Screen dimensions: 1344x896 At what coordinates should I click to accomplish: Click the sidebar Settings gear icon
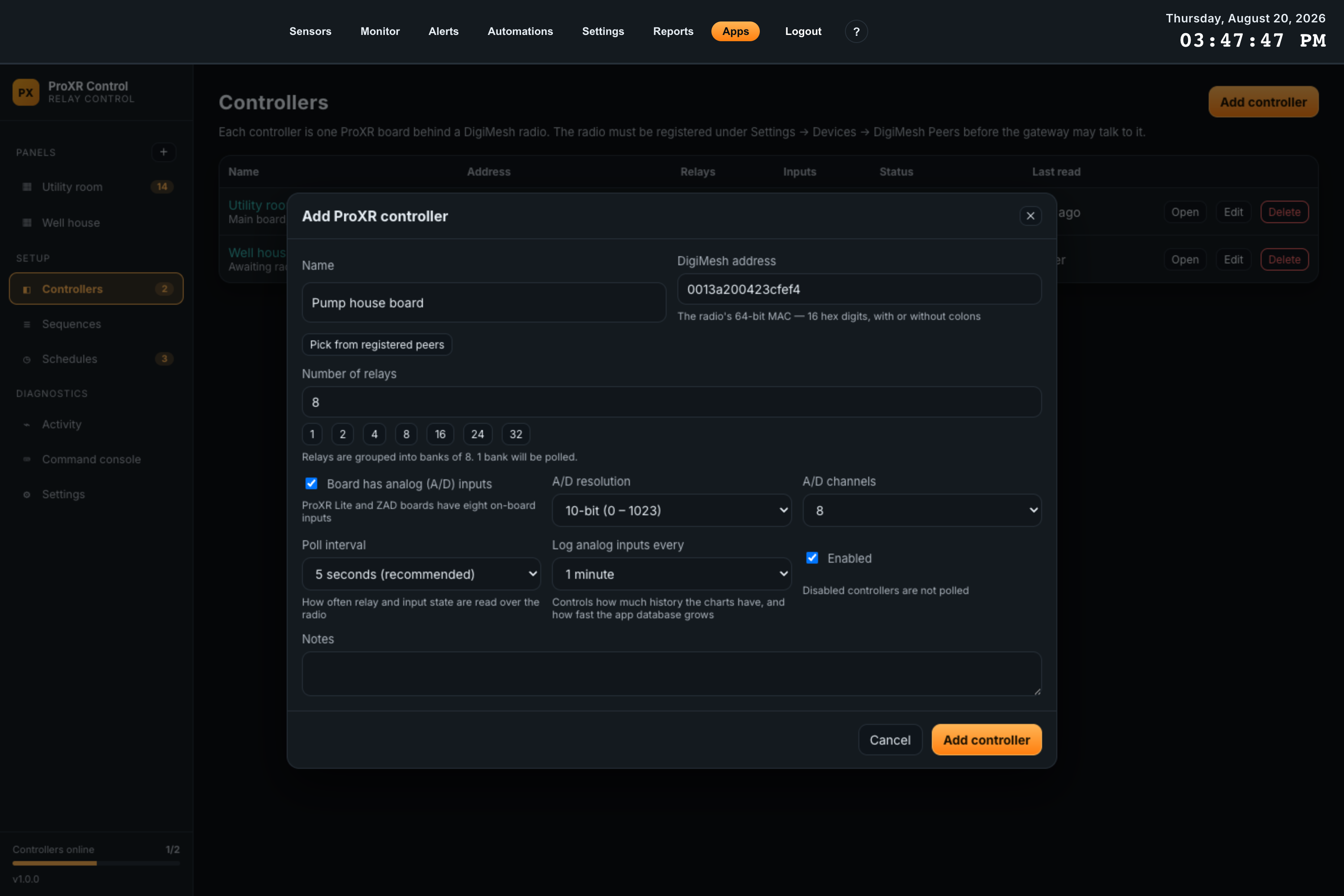click(x=27, y=494)
